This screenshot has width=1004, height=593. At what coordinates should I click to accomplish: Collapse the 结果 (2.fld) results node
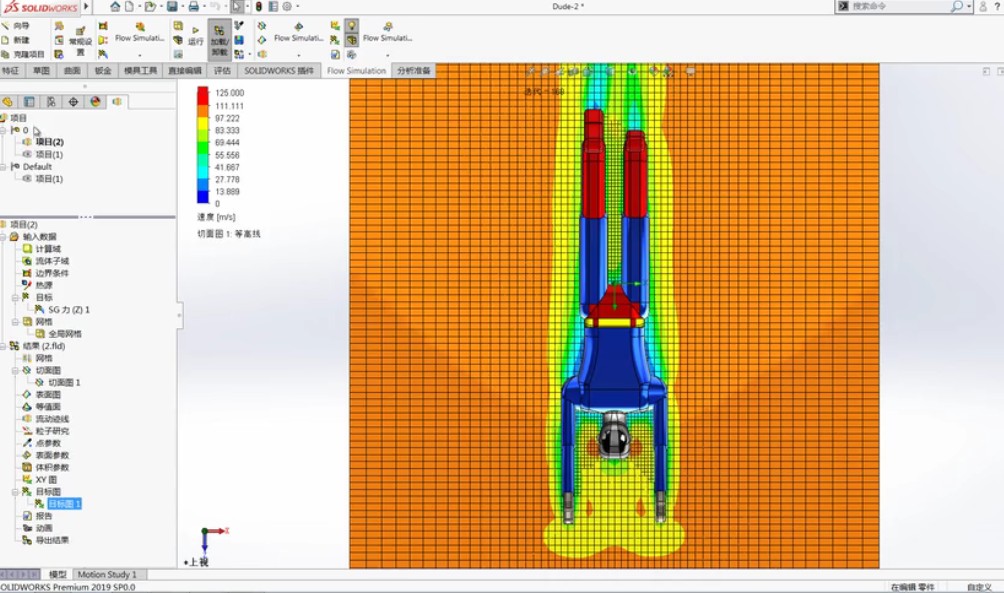pos(4,346)
